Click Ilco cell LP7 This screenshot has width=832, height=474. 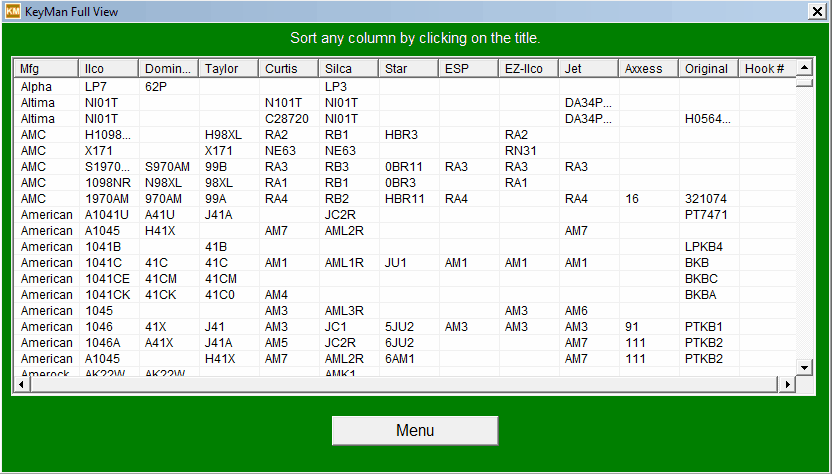pyautogui.click(x=96, y=87)
